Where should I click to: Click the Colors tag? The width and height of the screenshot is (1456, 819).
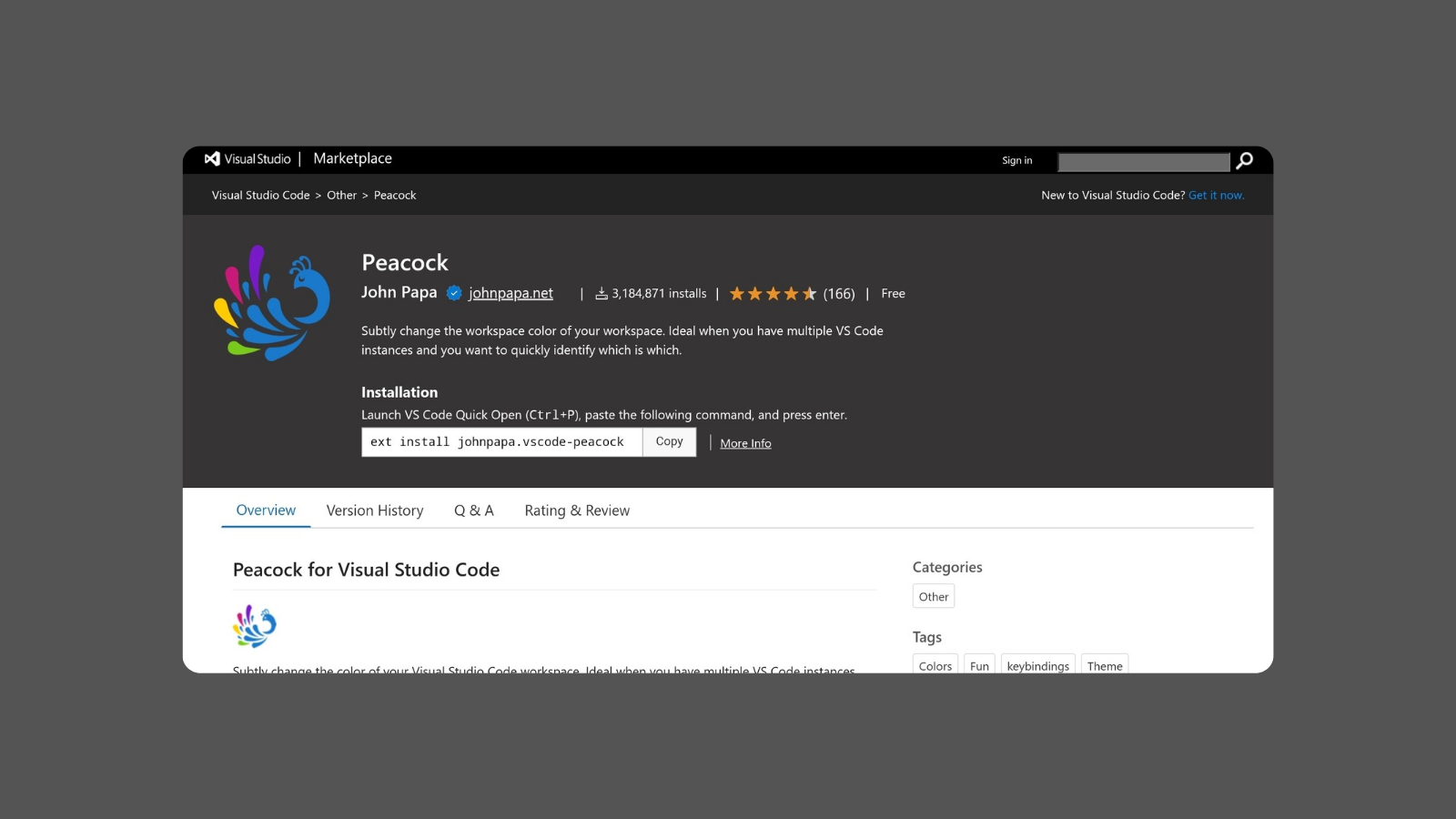coord(935,665)
